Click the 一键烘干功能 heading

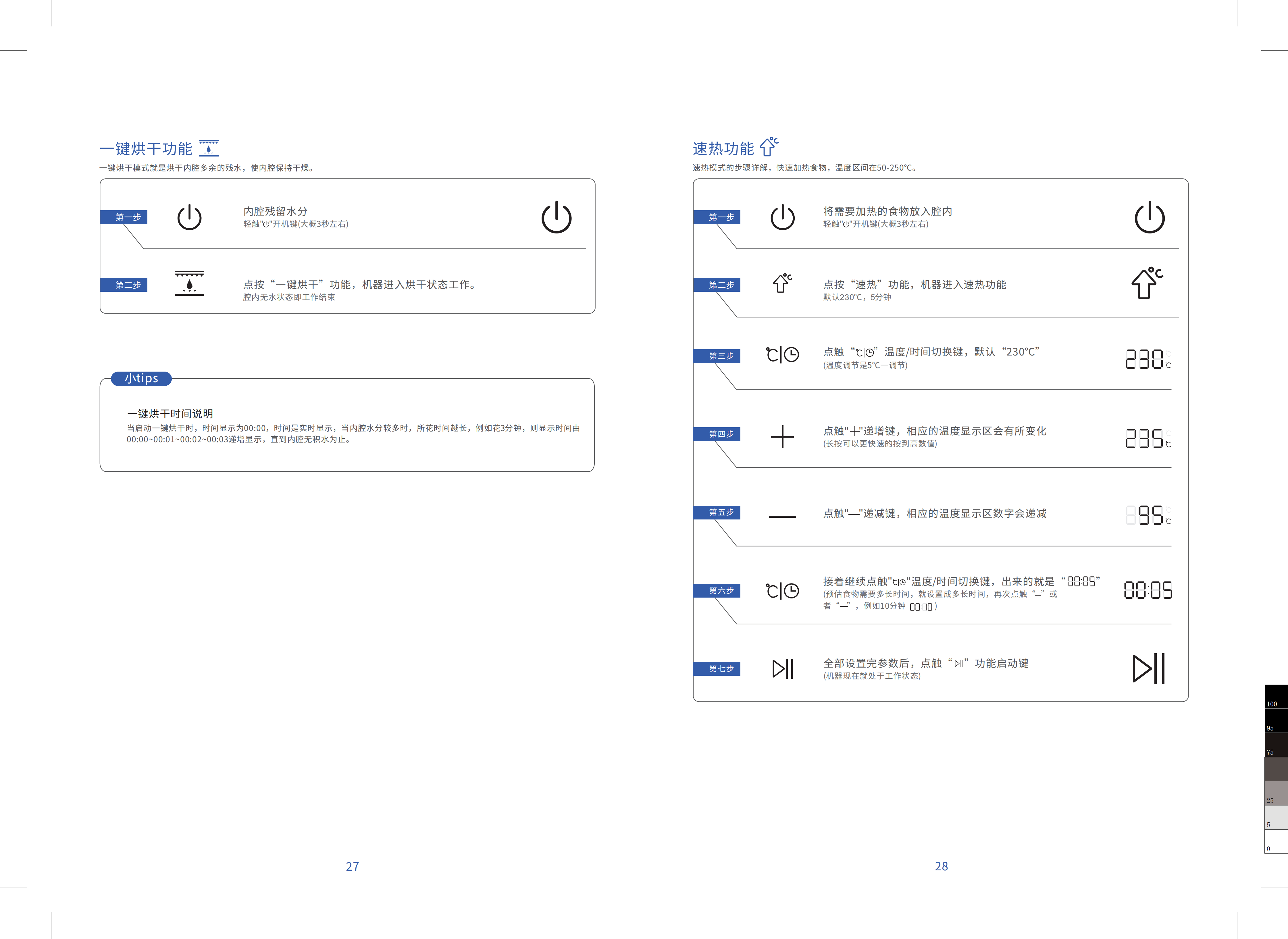(x=146, y=149)
